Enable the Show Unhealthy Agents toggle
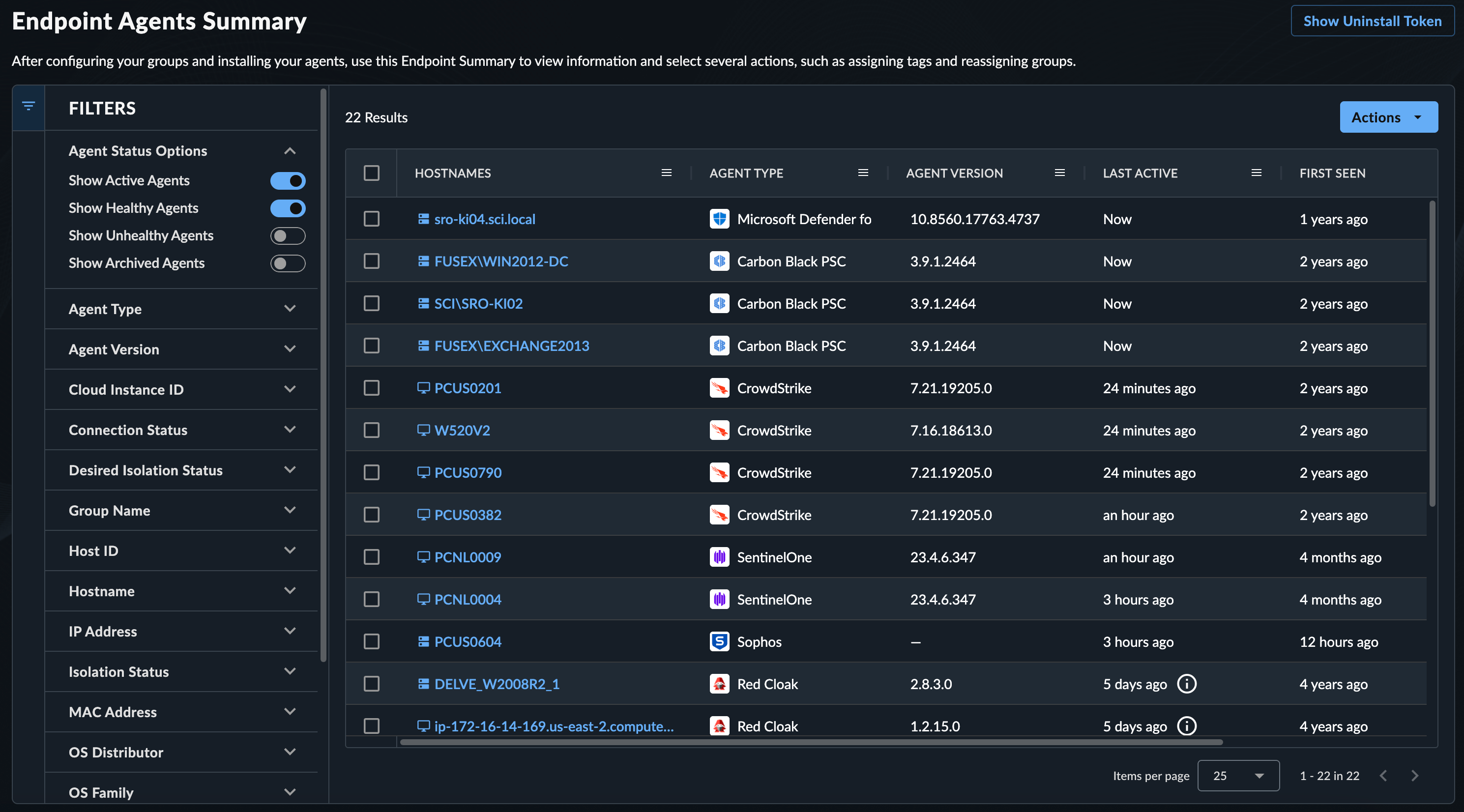The height and width of the screenshot is (812, 1464). coord(288,236)
